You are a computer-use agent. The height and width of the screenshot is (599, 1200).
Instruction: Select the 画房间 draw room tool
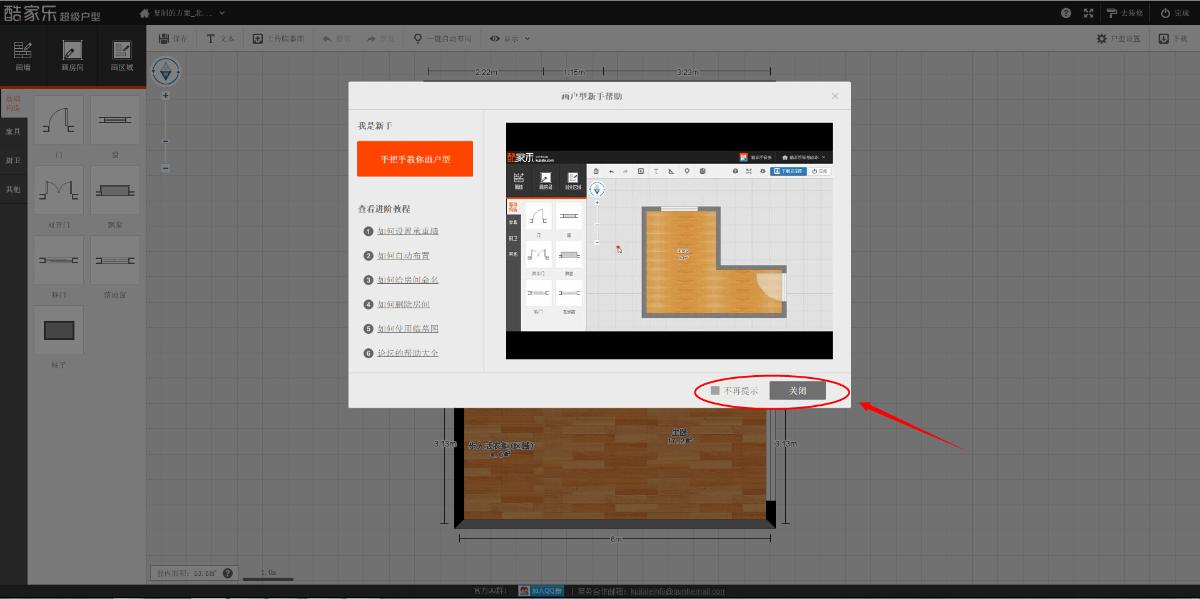(72, 56)
